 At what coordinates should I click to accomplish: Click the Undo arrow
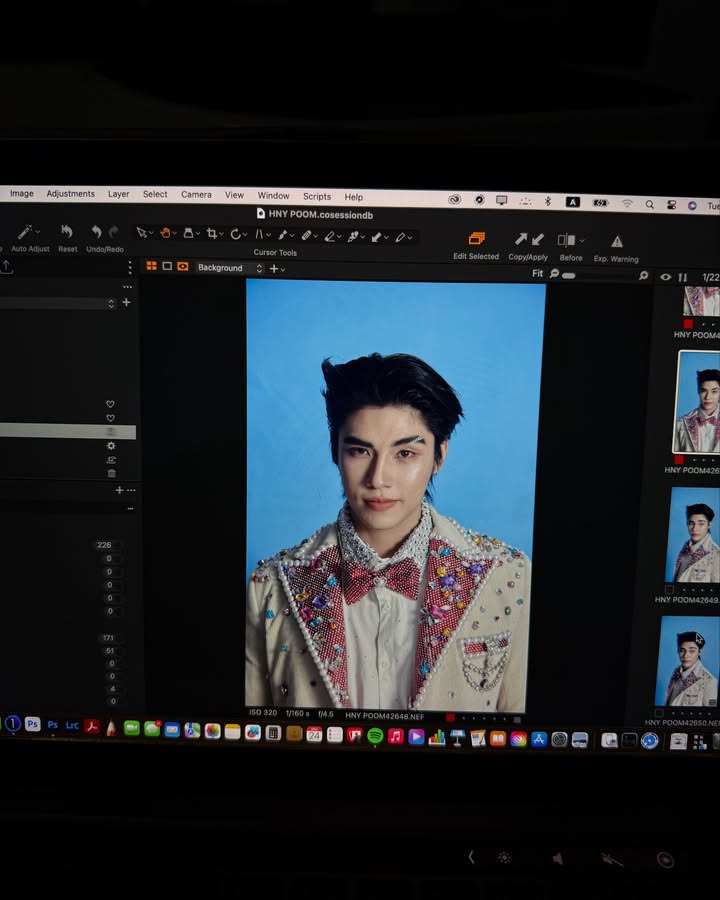pyautogui.click(x=96, y=232)
